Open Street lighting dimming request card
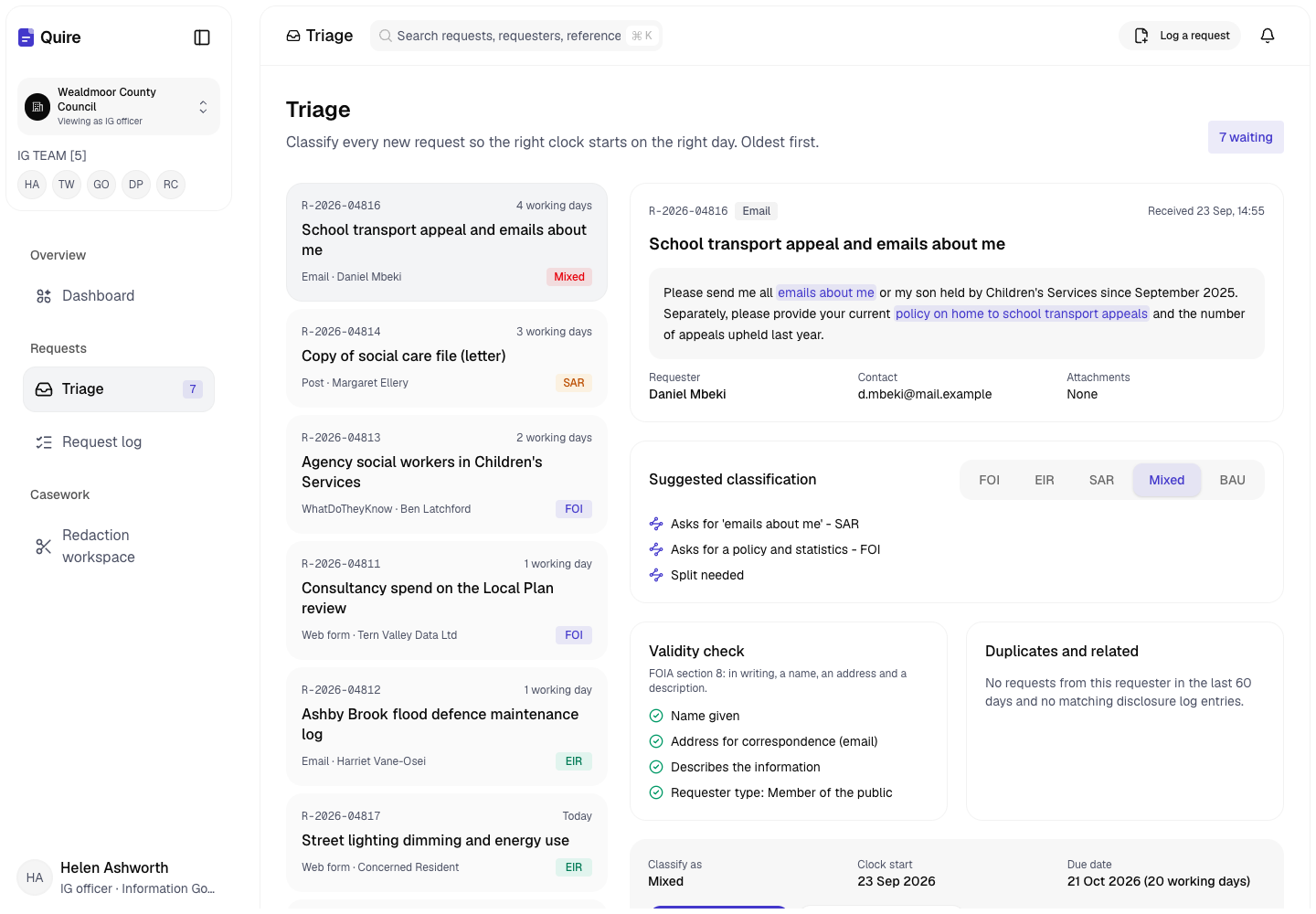Screen dimensions: 1316x914 (x=447, y=843)
